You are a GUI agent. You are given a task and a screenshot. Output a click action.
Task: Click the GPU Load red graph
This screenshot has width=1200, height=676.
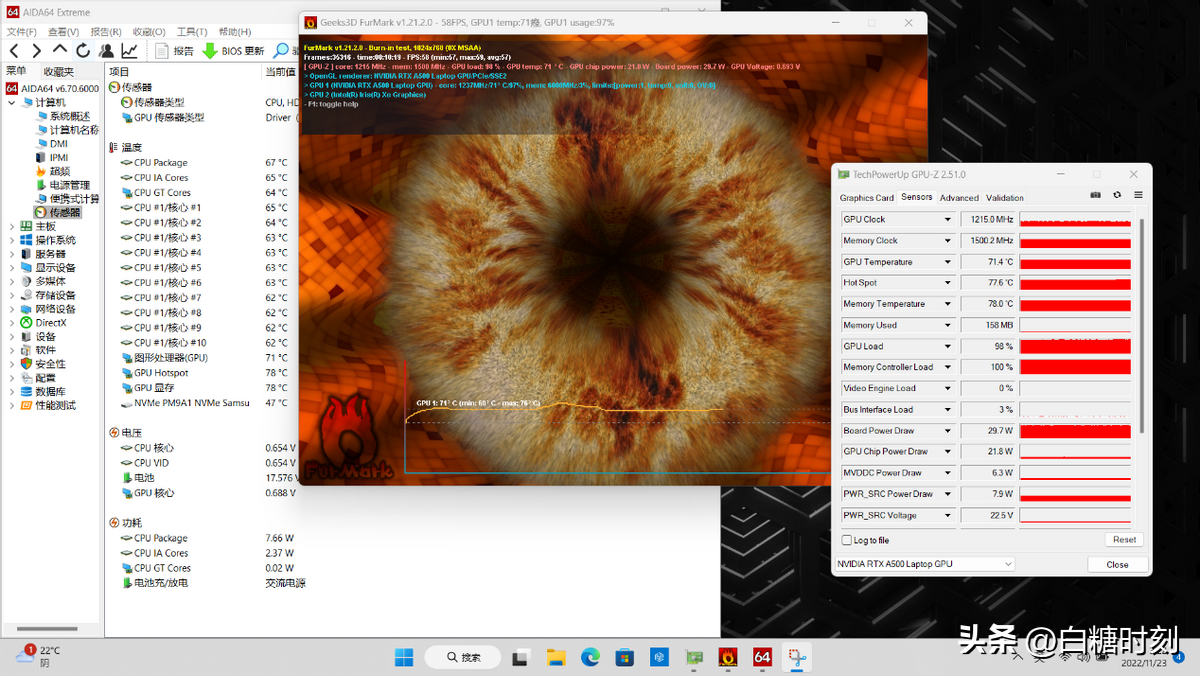(1075, 346)
